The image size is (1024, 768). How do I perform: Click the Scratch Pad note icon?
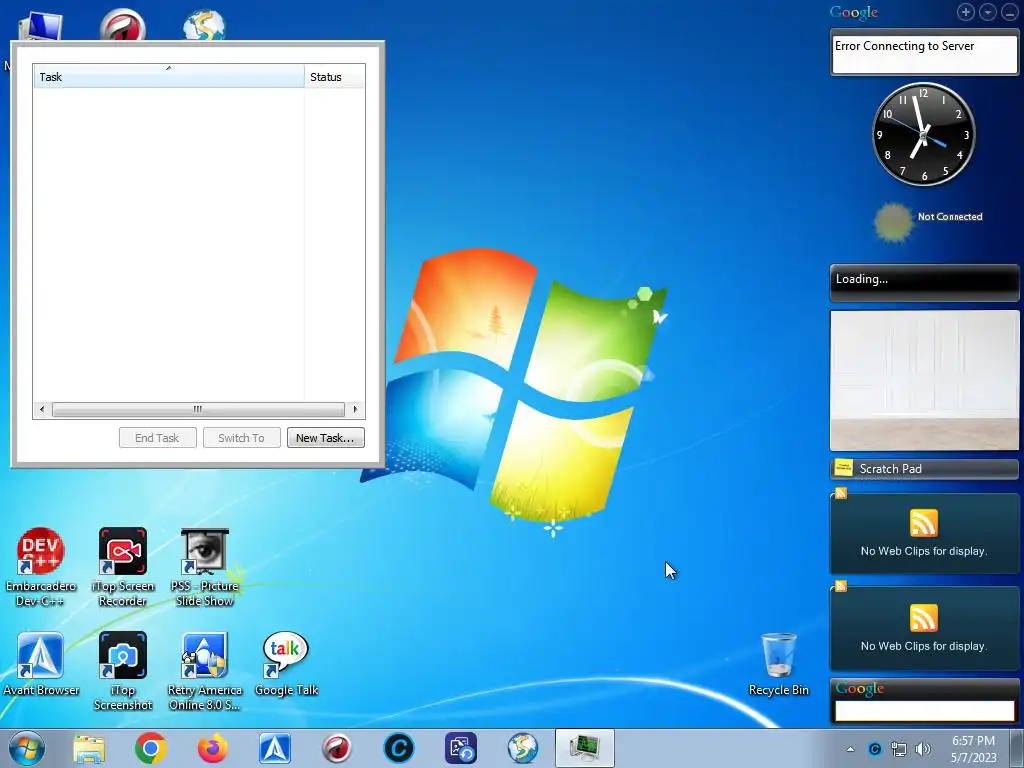[x=844, y=468]
